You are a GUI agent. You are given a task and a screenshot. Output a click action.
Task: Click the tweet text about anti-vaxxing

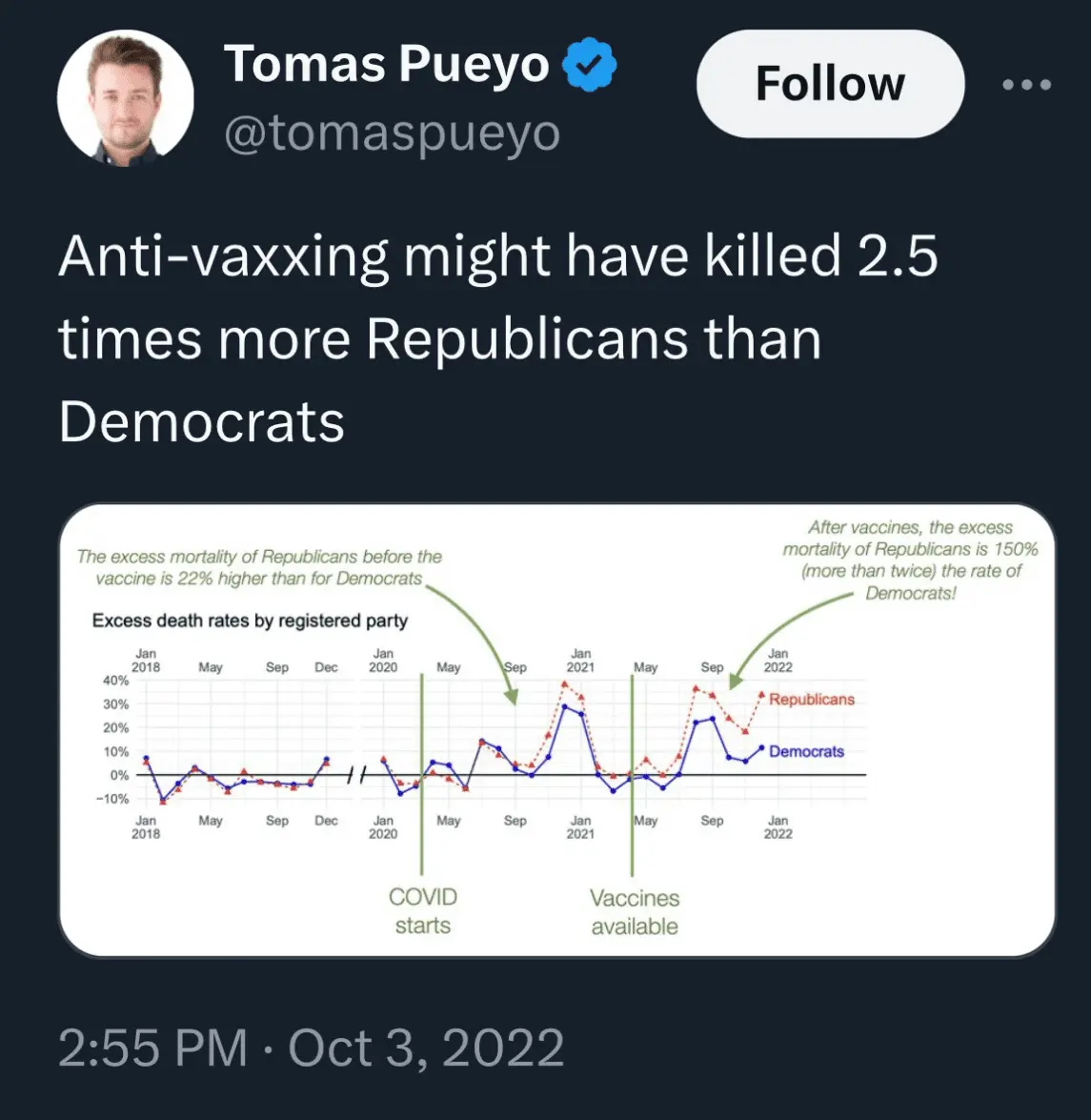coord(498,337)
